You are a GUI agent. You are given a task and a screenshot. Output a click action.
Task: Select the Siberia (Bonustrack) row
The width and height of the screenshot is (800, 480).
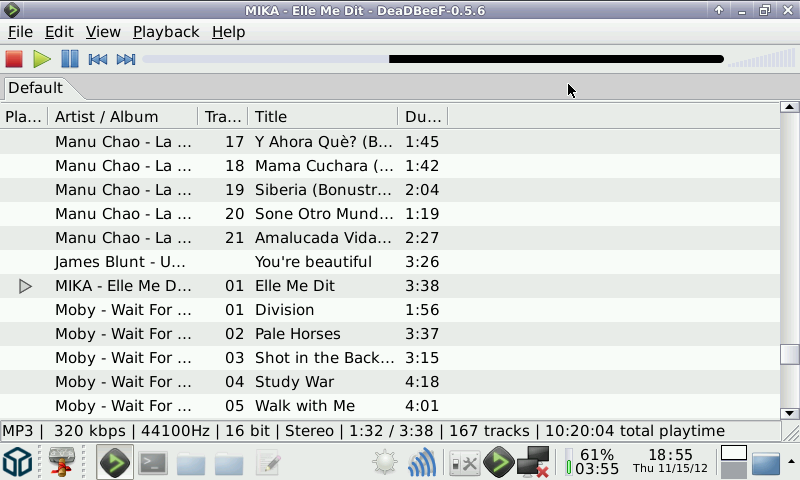390,190
